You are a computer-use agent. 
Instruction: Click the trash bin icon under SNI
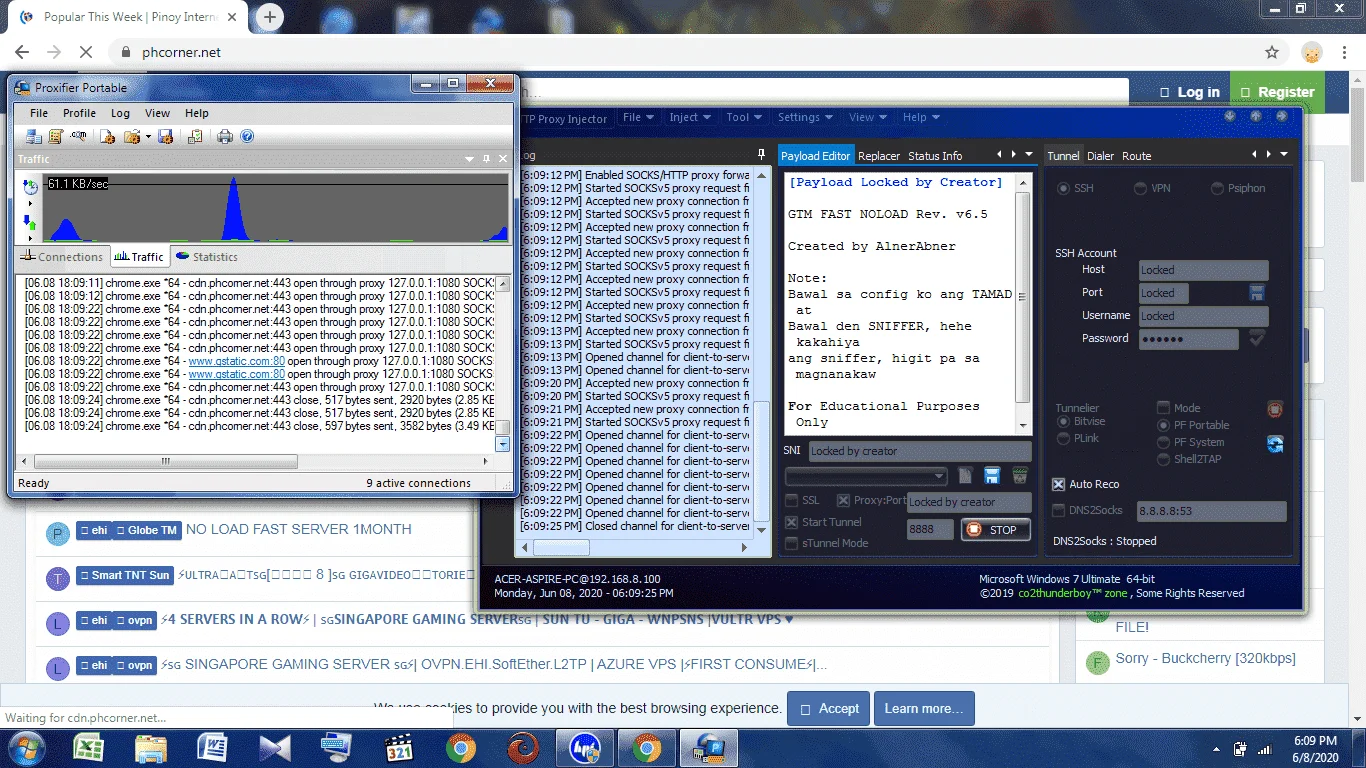tap(1020, 476)
